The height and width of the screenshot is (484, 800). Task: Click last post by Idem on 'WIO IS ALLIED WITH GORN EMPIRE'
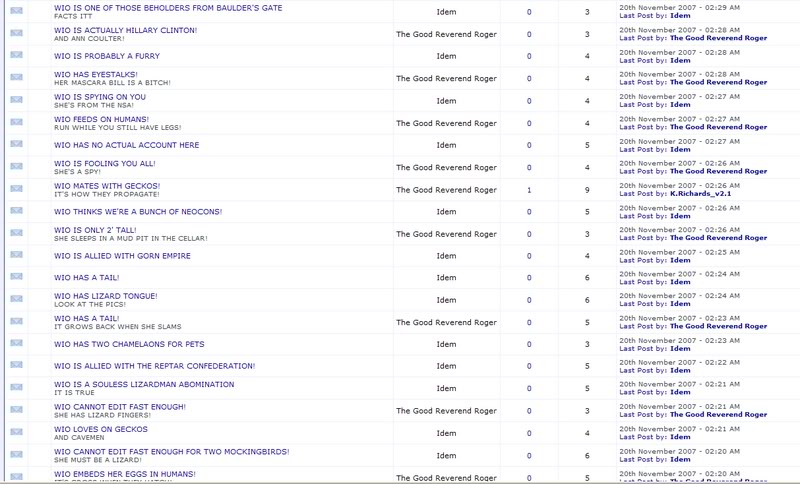680,260
